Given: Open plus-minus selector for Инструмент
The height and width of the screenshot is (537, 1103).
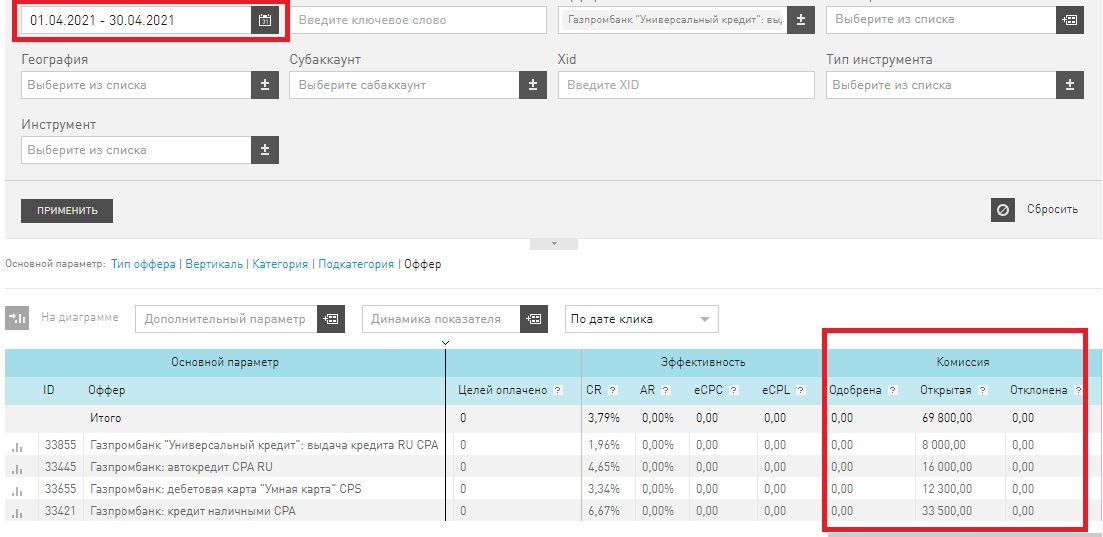Looking at the screenshot, I should 265,150.
